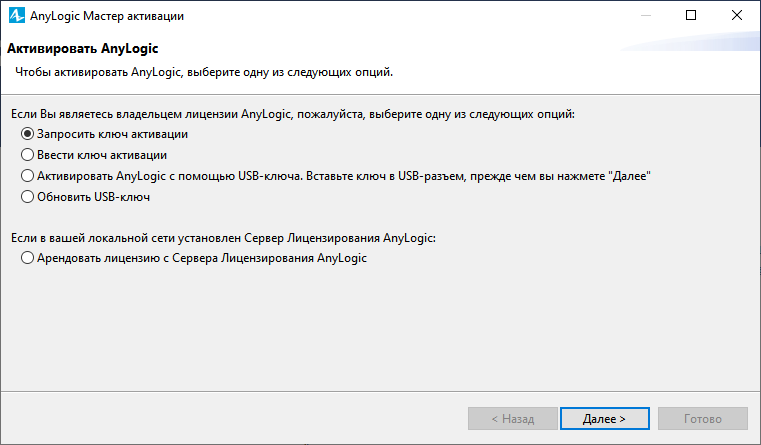Click the 'Готово' button

703,418
